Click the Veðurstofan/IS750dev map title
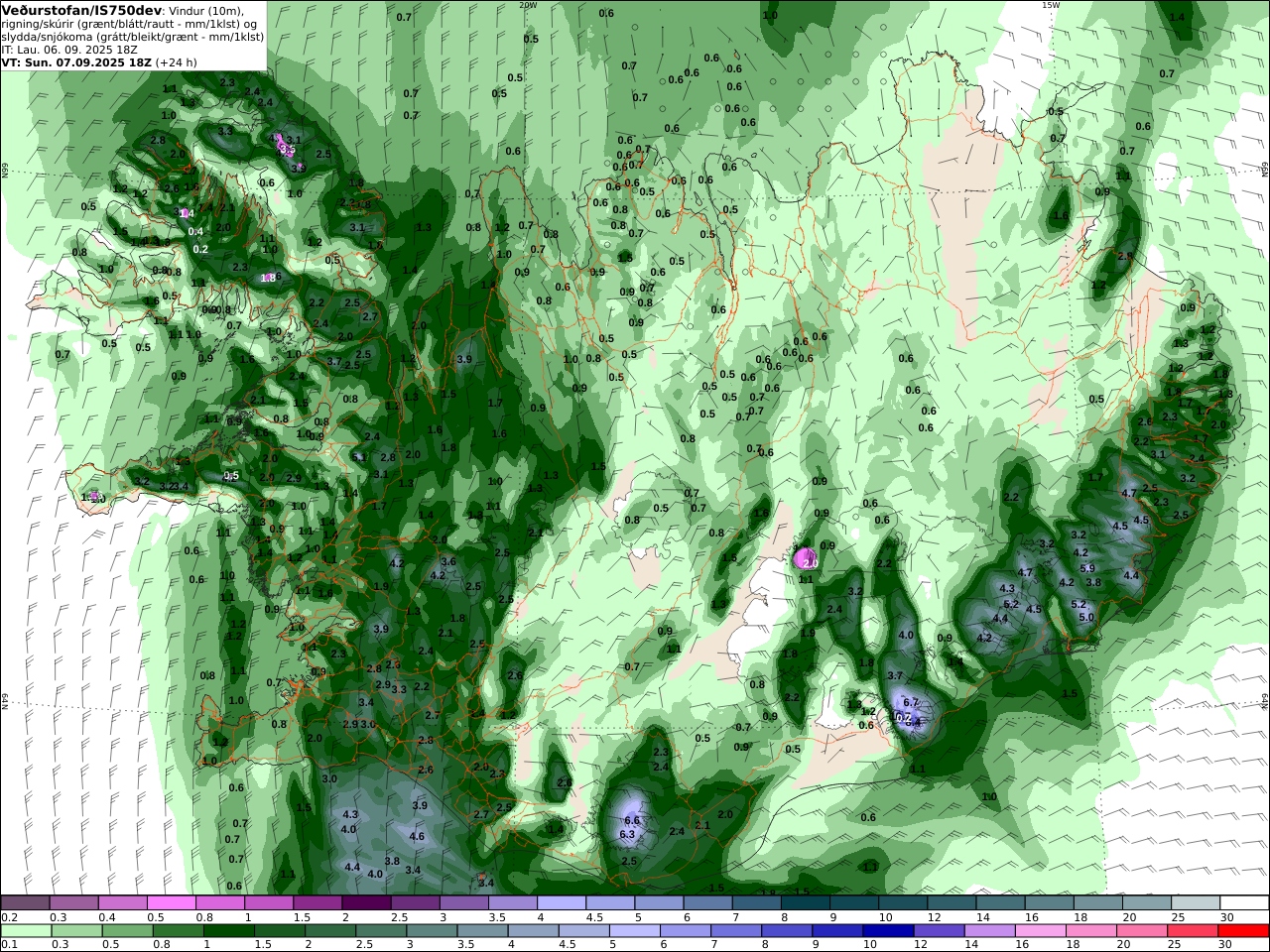This screenshot has width=1270, height=952. [x=81, y=10]
